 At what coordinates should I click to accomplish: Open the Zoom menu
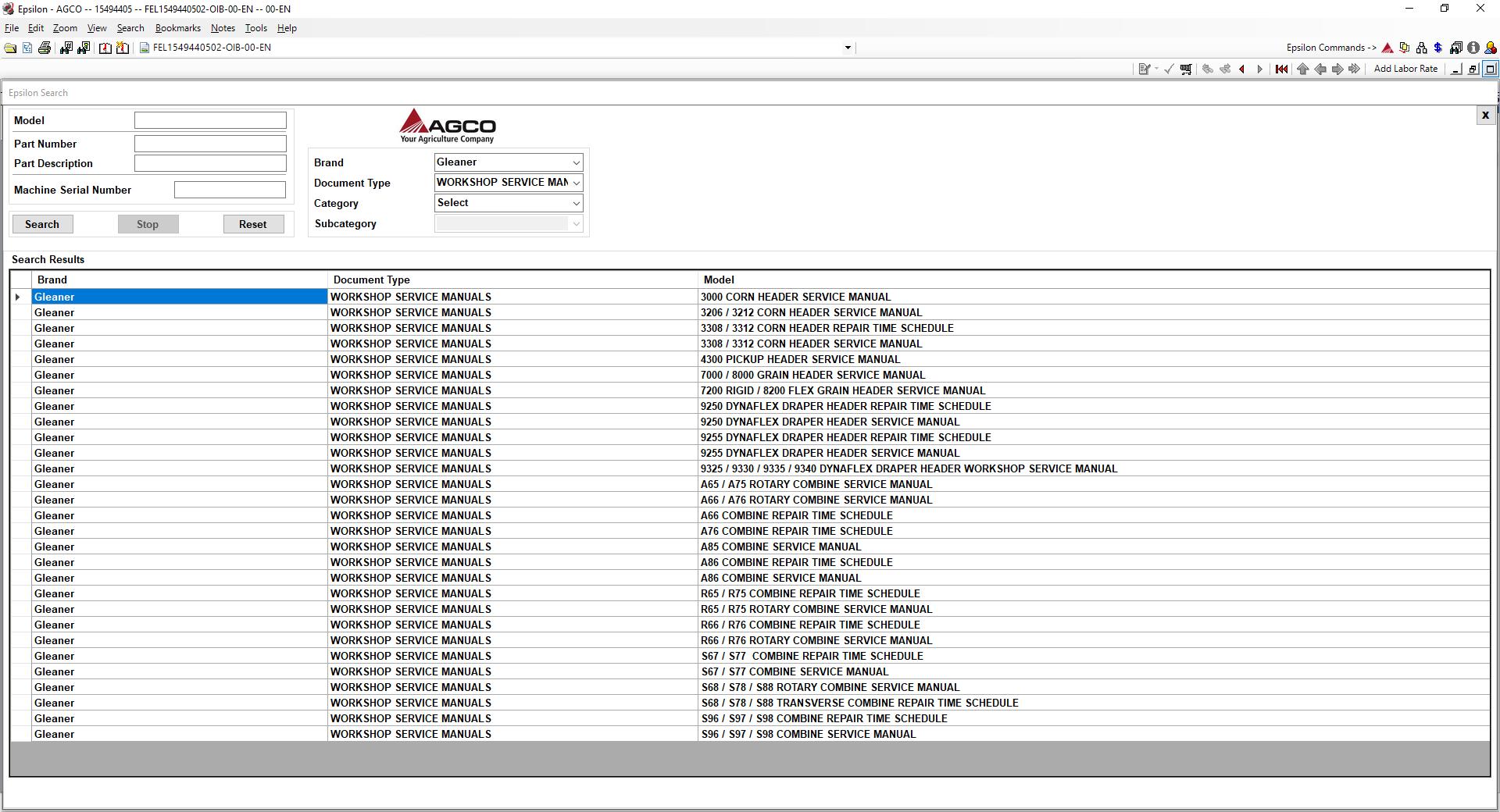coord(65,28)
